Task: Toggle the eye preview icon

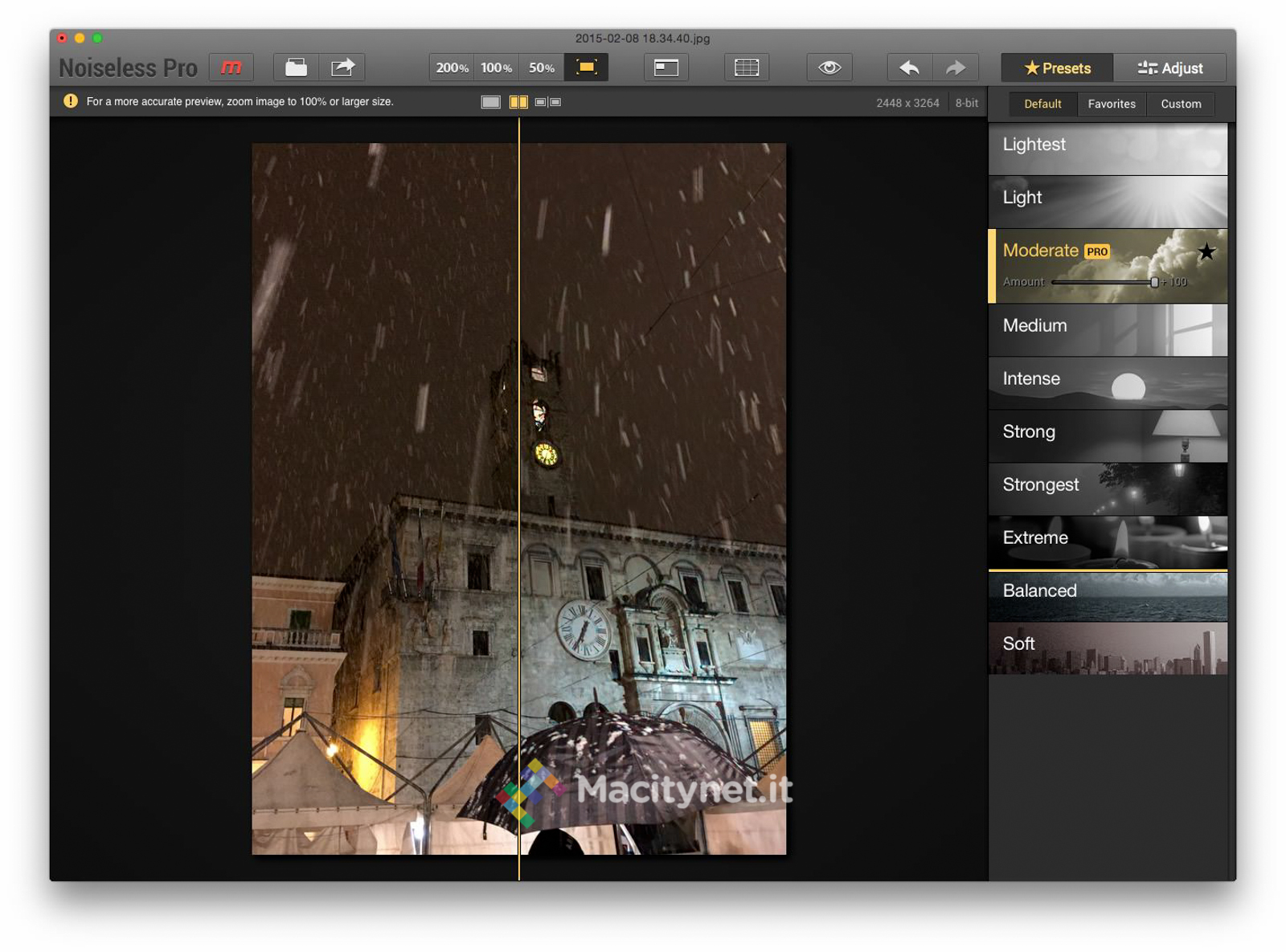Action: pos(829,67)
